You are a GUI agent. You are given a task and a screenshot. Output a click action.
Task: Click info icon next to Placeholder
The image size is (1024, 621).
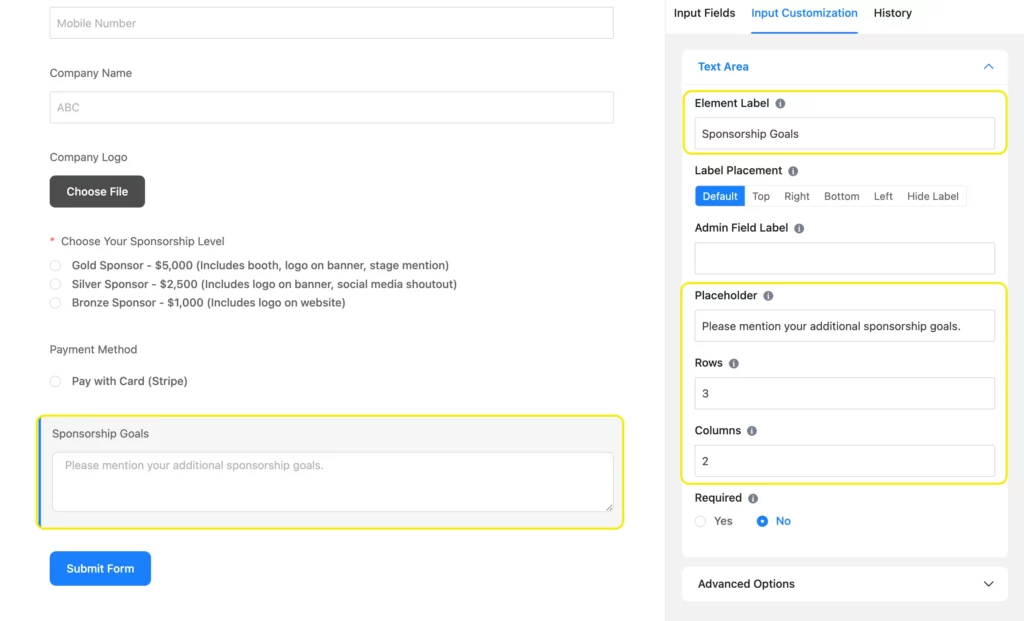point(768,296)
